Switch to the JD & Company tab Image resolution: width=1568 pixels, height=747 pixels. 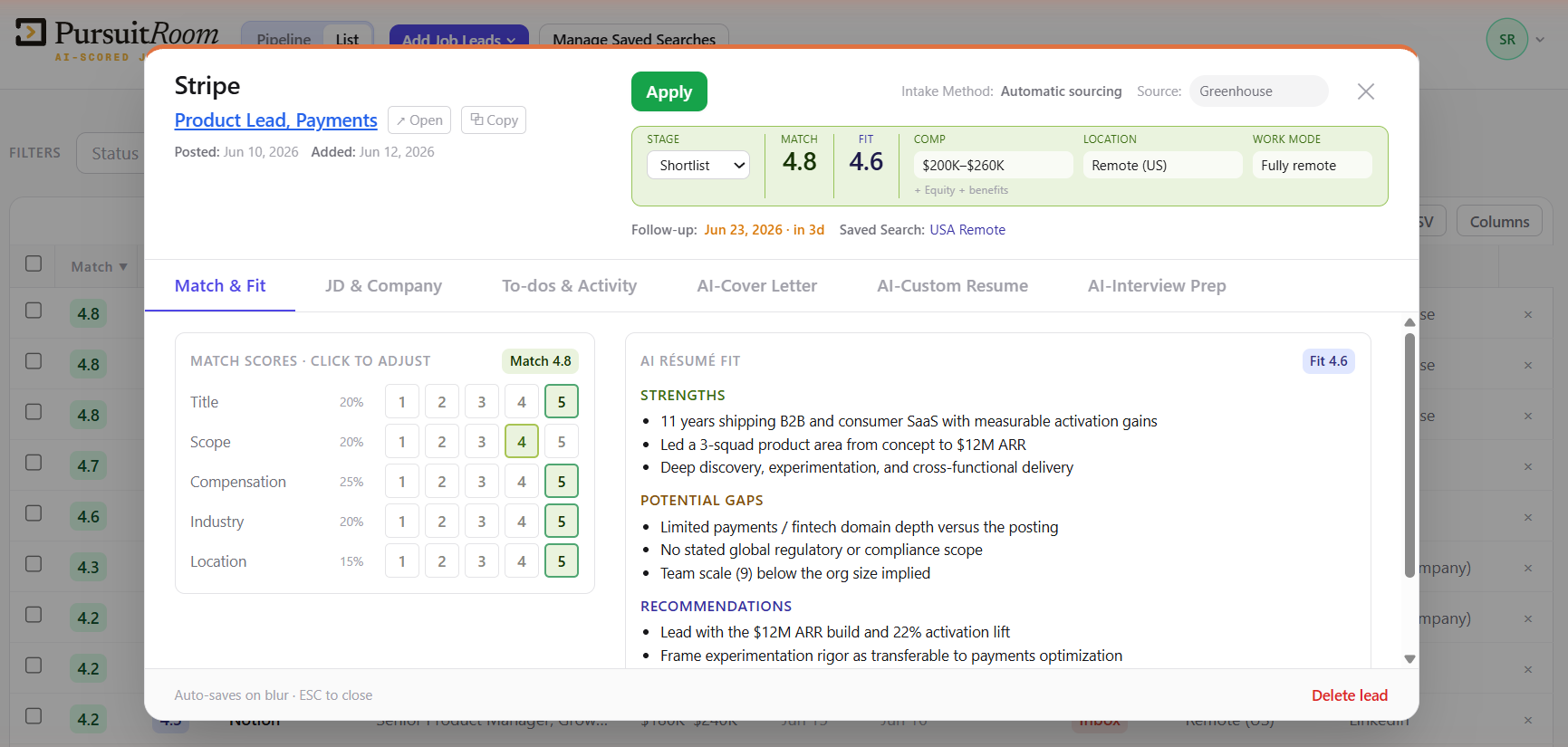pos(383,286)
